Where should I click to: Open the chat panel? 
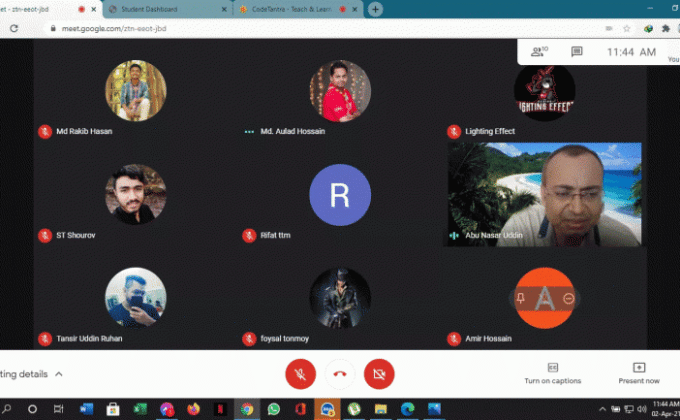coord(576,52)
